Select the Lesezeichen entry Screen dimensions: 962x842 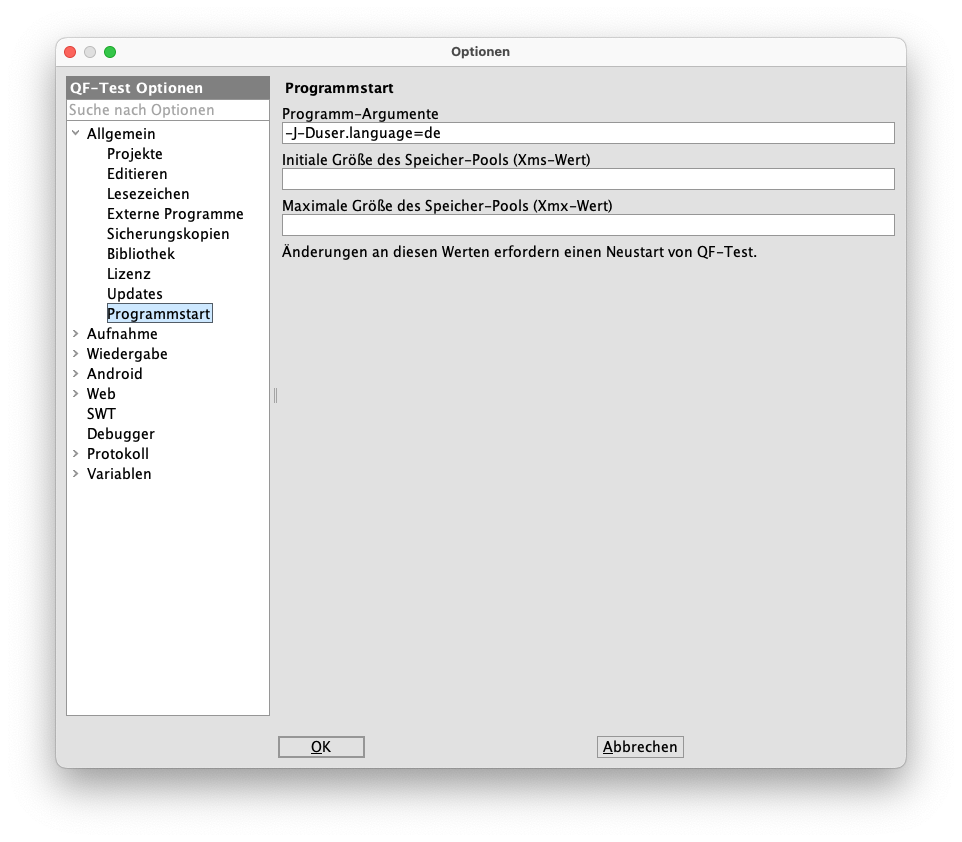tap(148, 194)
